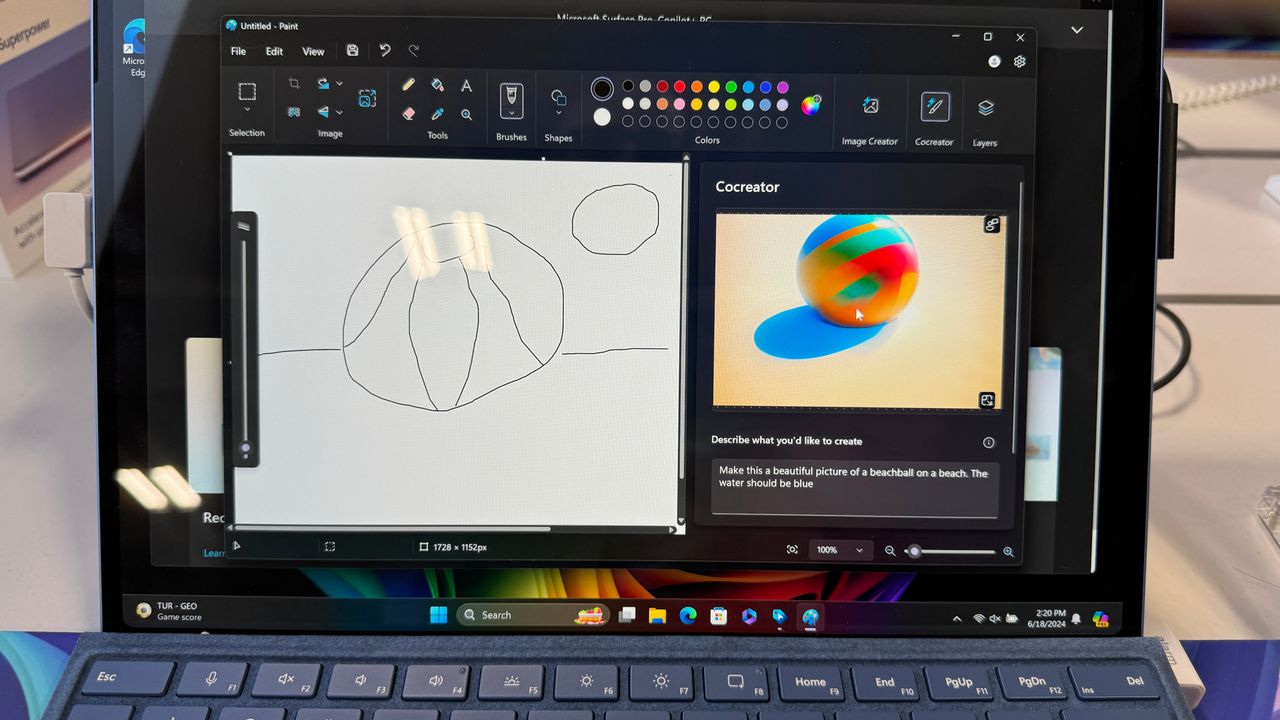
Task: Open Windows Start menu
Action: point(438,615)
